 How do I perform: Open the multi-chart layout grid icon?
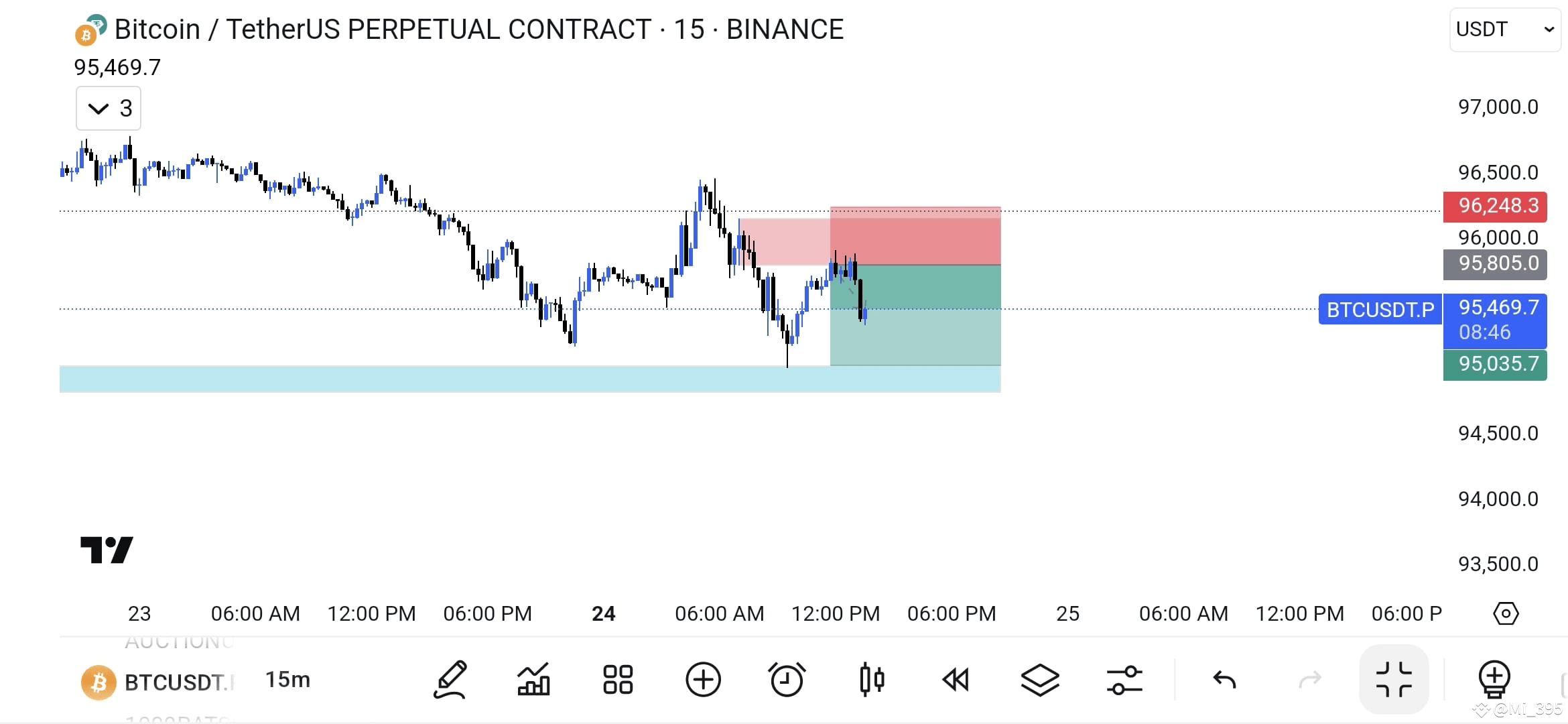617,680
